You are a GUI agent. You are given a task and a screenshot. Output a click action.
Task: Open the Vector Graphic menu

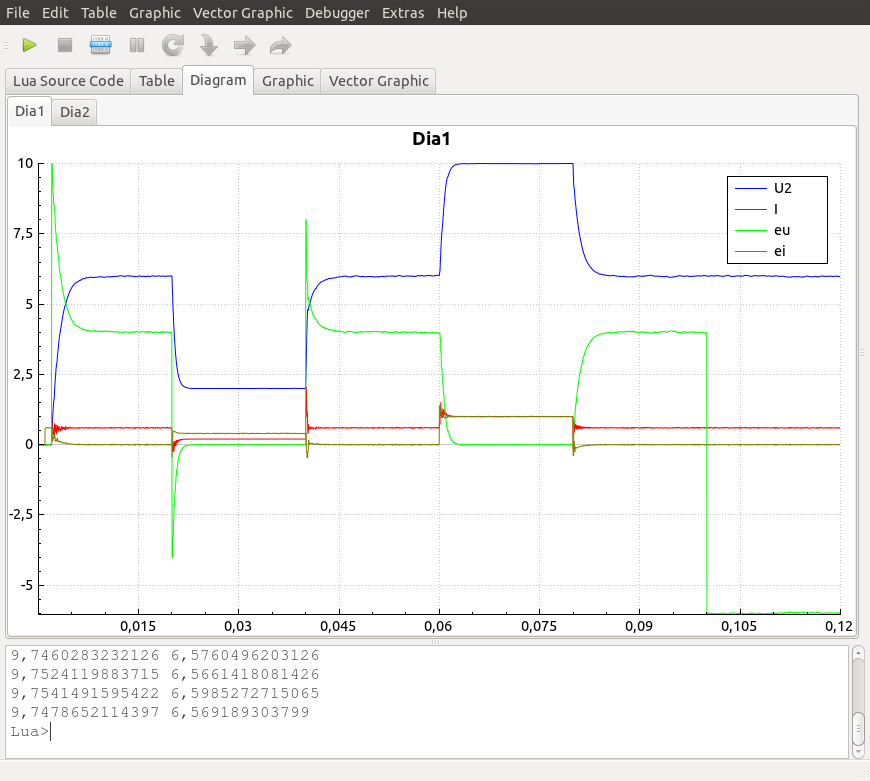click(x=242, y=13)
